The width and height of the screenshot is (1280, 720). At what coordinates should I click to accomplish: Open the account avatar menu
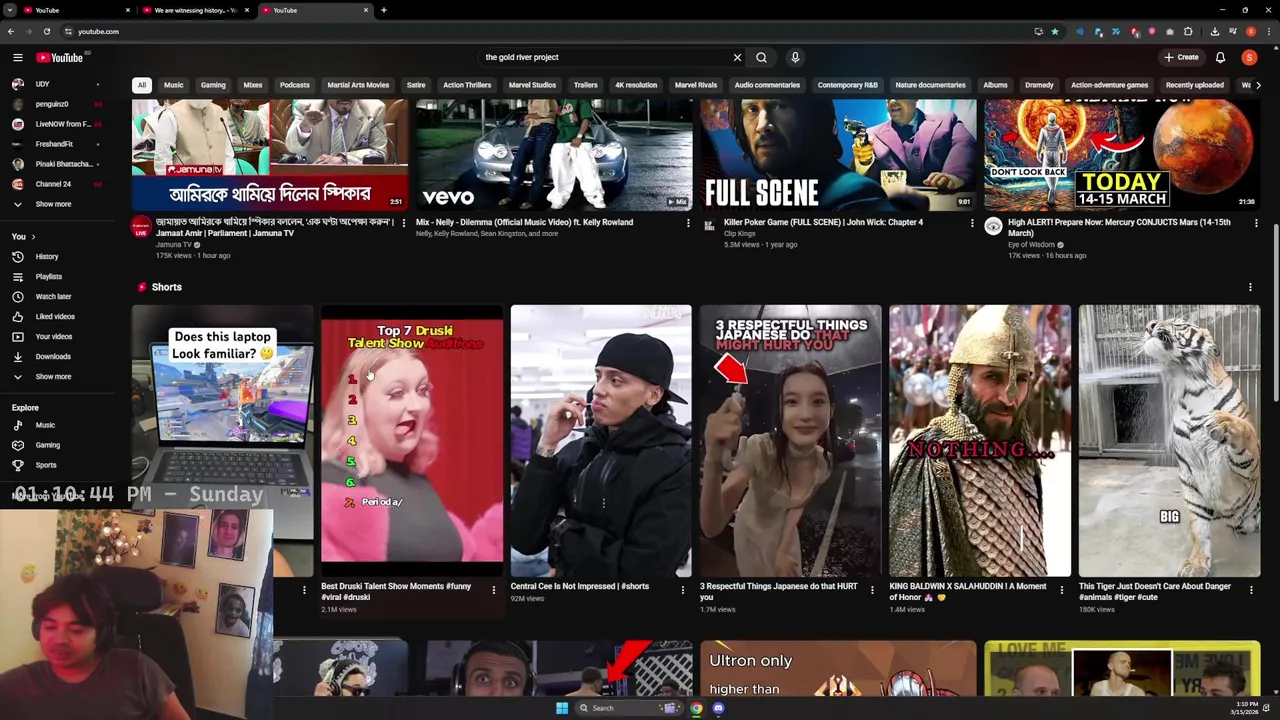1249,57
